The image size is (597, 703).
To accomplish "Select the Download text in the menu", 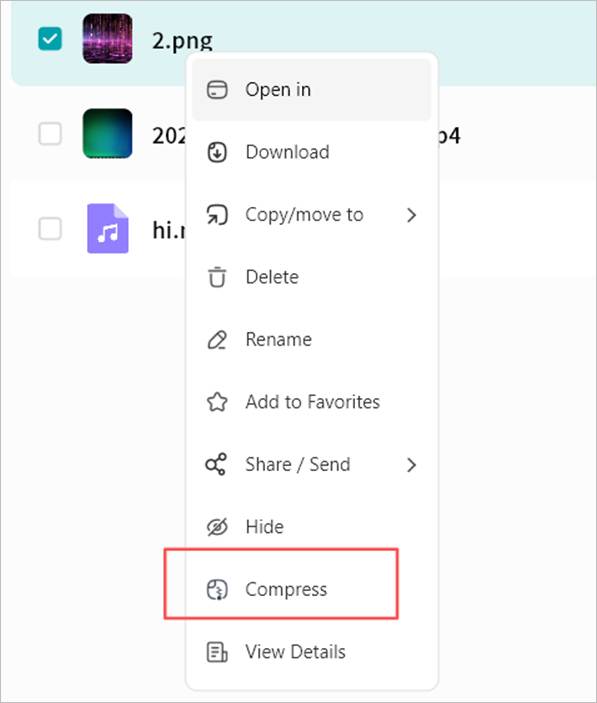I will 287,152.
